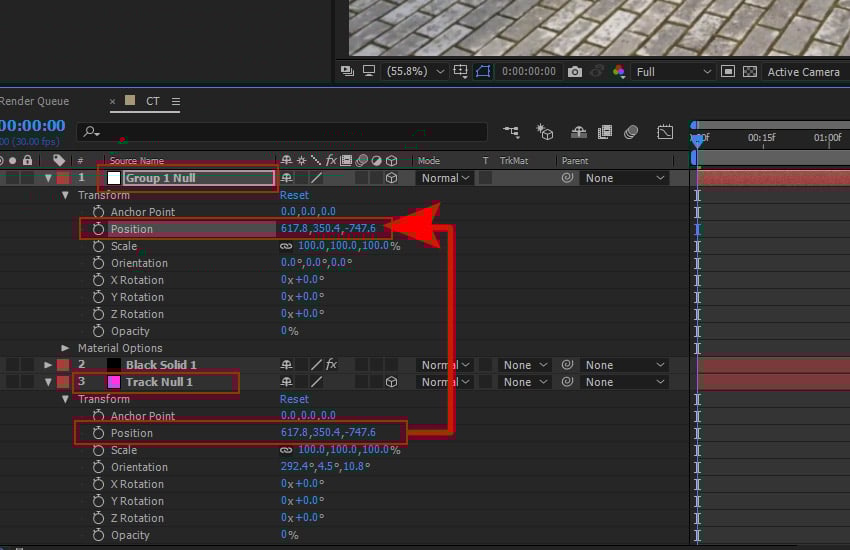Toggle Scale stopwatch under Group 1 Null
850x550 pixels.
[x=98, y=246]
